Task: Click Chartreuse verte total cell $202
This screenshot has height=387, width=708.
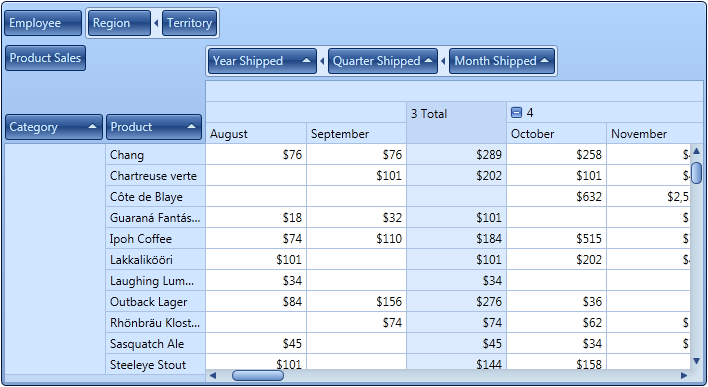Action: (x=456, y=176)
